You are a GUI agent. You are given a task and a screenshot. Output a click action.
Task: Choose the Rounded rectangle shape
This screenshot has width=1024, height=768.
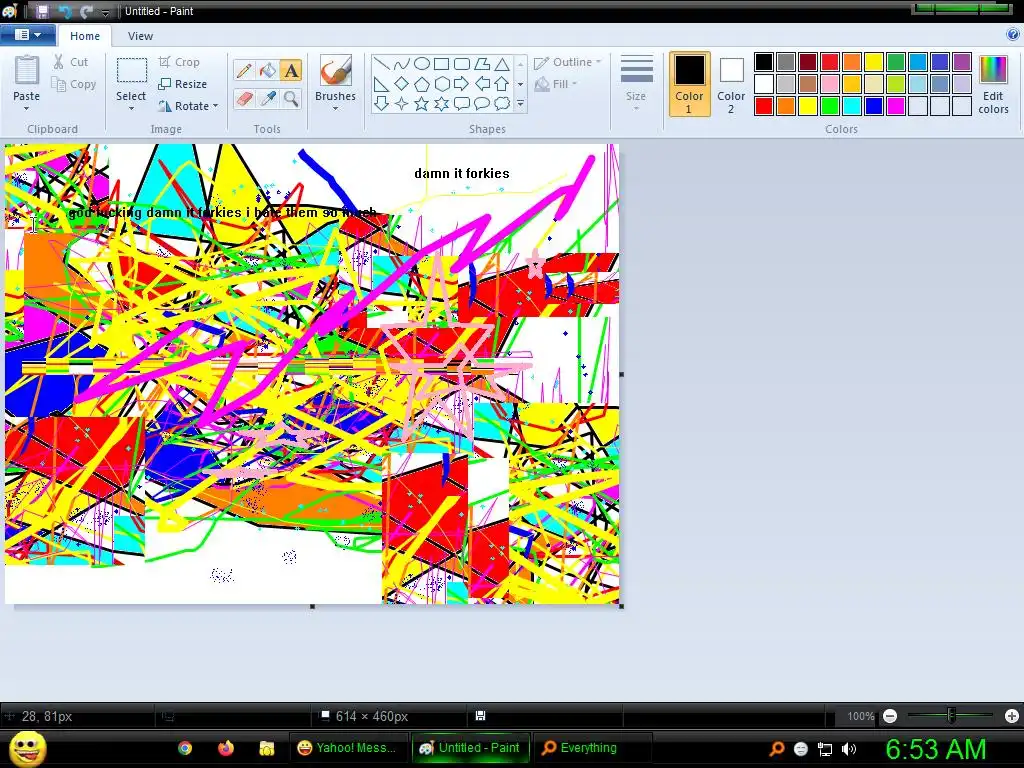pyautogui.click(x=462, y=64)
